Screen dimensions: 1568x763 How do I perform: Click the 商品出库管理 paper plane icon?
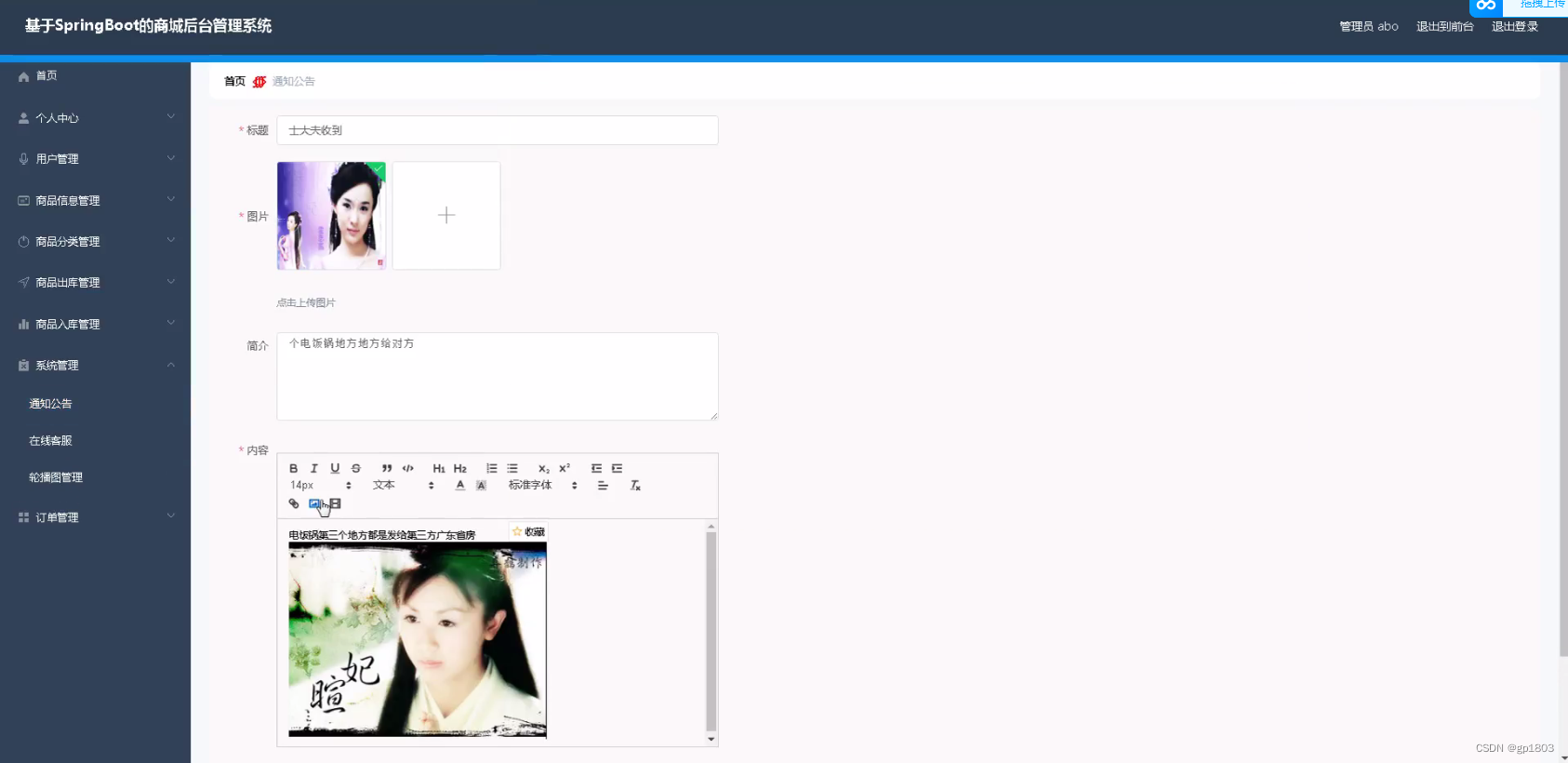(x=24, y=283)
